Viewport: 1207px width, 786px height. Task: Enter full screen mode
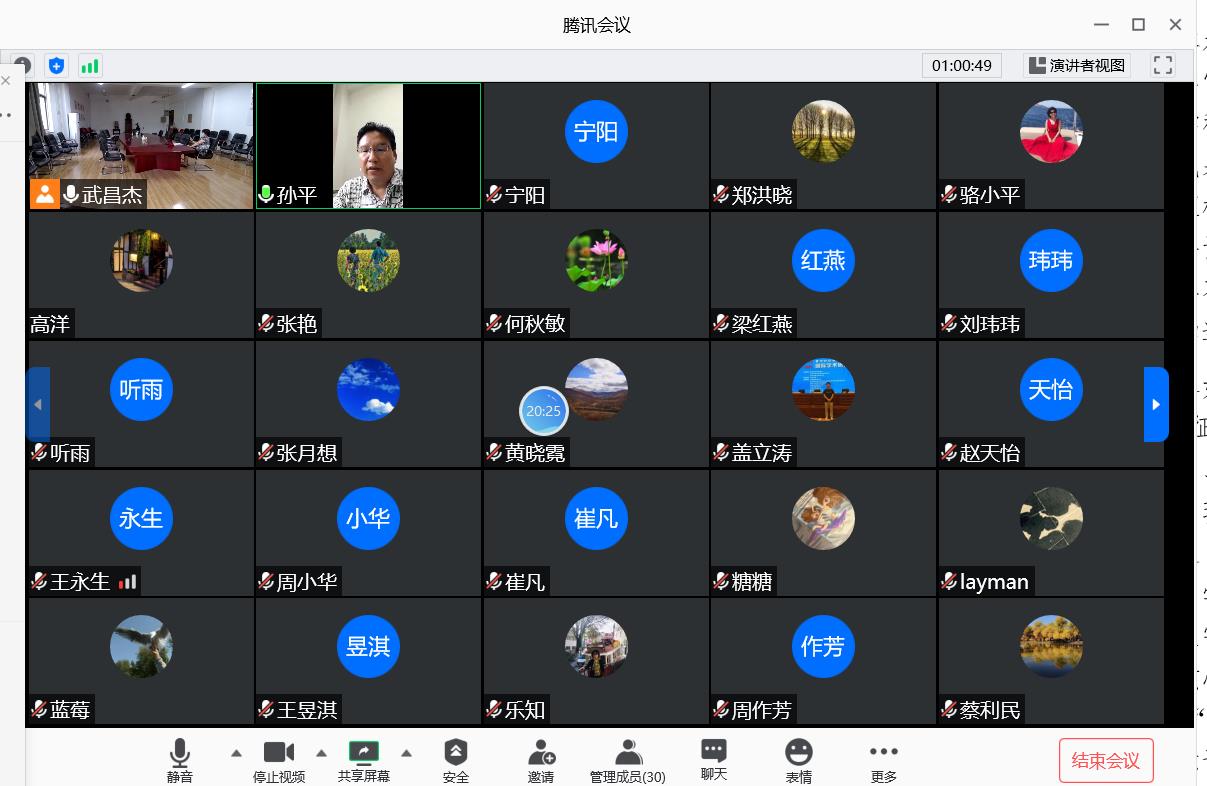1163,65
